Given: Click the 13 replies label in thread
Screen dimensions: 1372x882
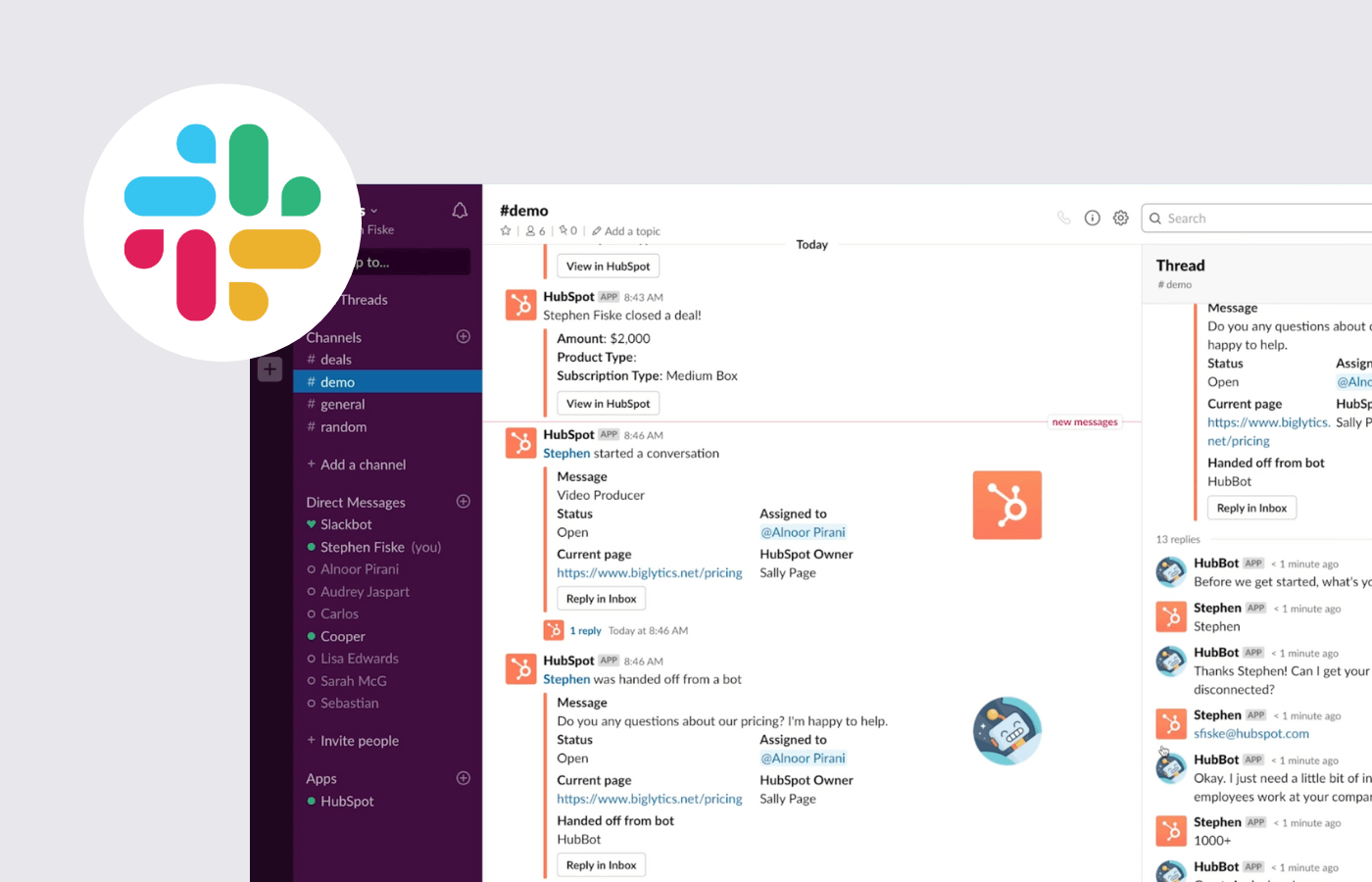Looking at the screenshot, I should (x=1177, y=540).
